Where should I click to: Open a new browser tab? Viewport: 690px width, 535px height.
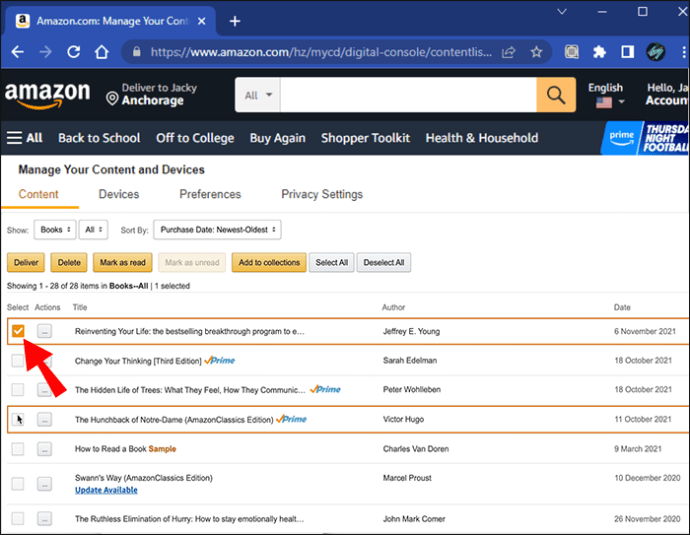point(235,21)
